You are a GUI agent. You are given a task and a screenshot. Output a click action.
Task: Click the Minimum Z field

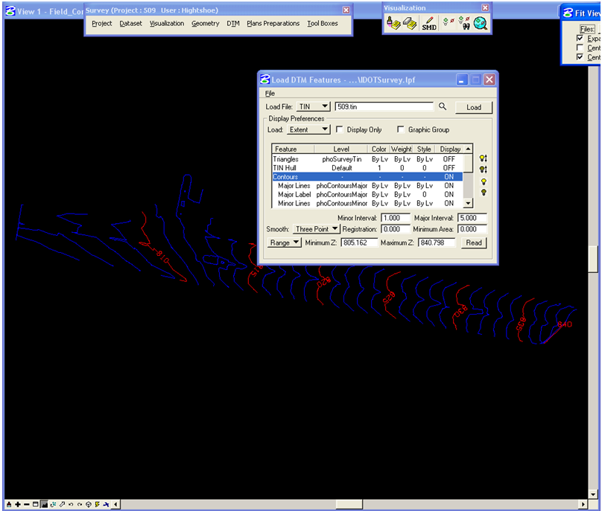point(359,243)
